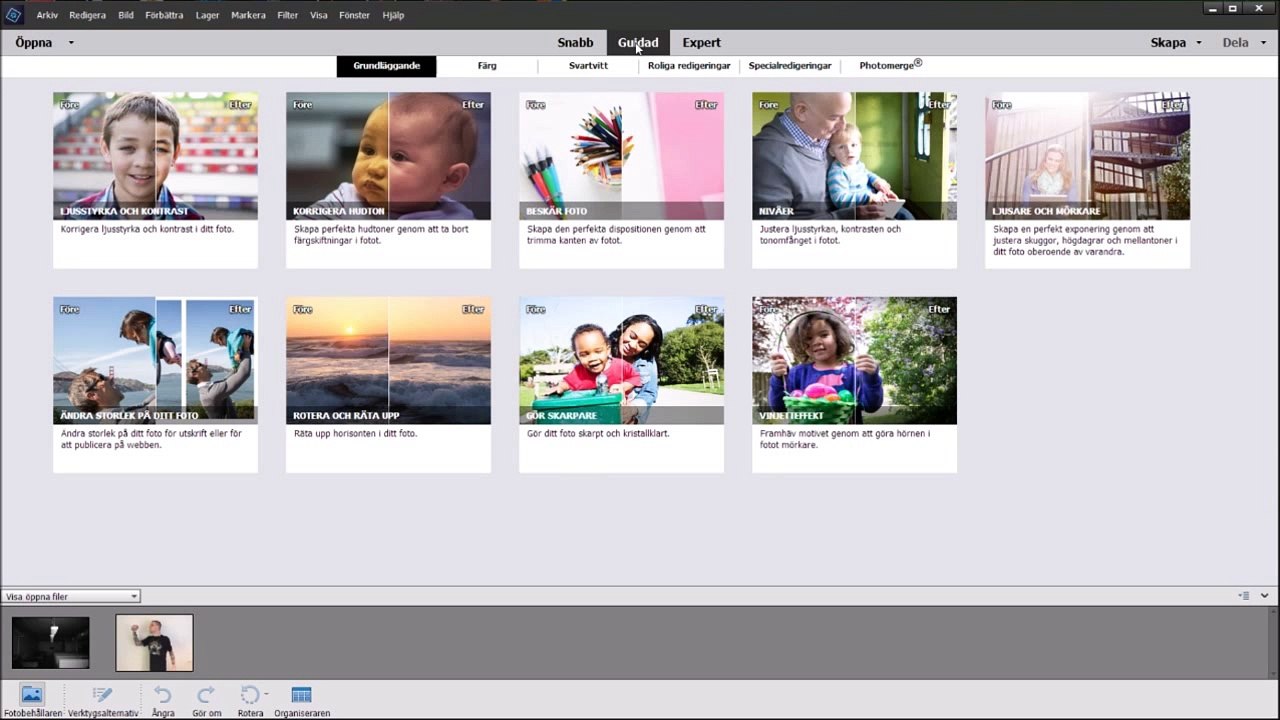
Task: Click the Skapa button
Action: (x=1168, y=43)
